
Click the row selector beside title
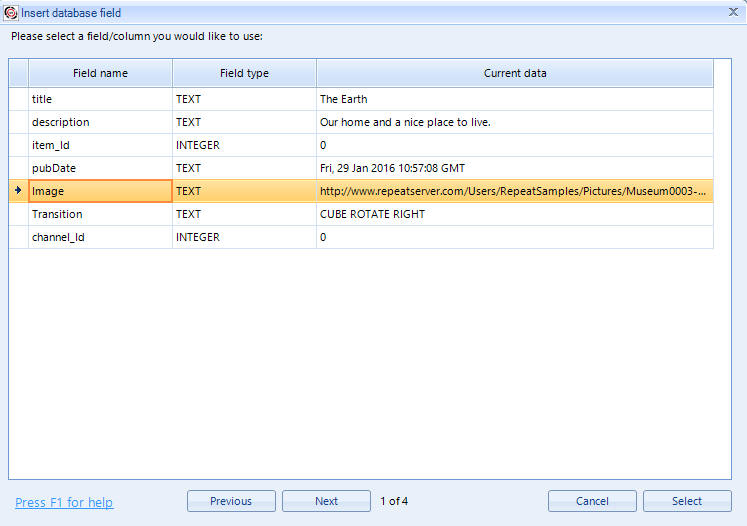(19, 99)
